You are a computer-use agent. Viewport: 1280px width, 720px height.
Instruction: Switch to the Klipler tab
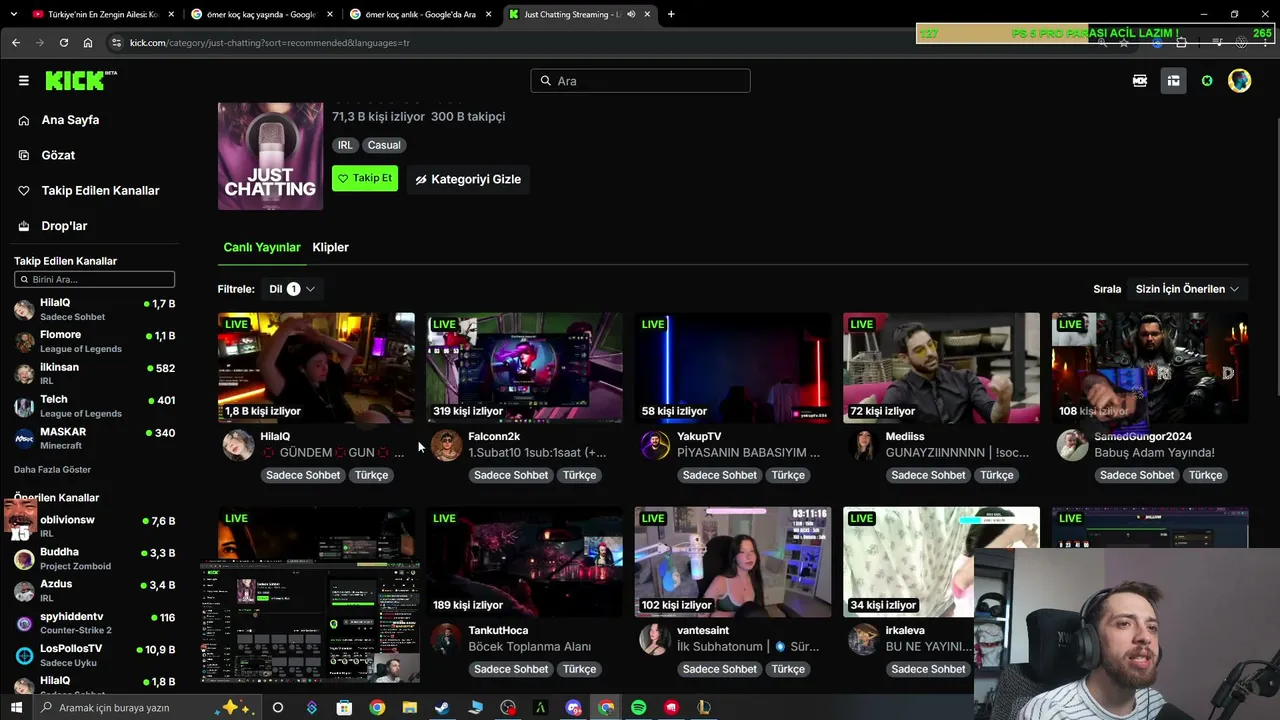pos(330,247)
